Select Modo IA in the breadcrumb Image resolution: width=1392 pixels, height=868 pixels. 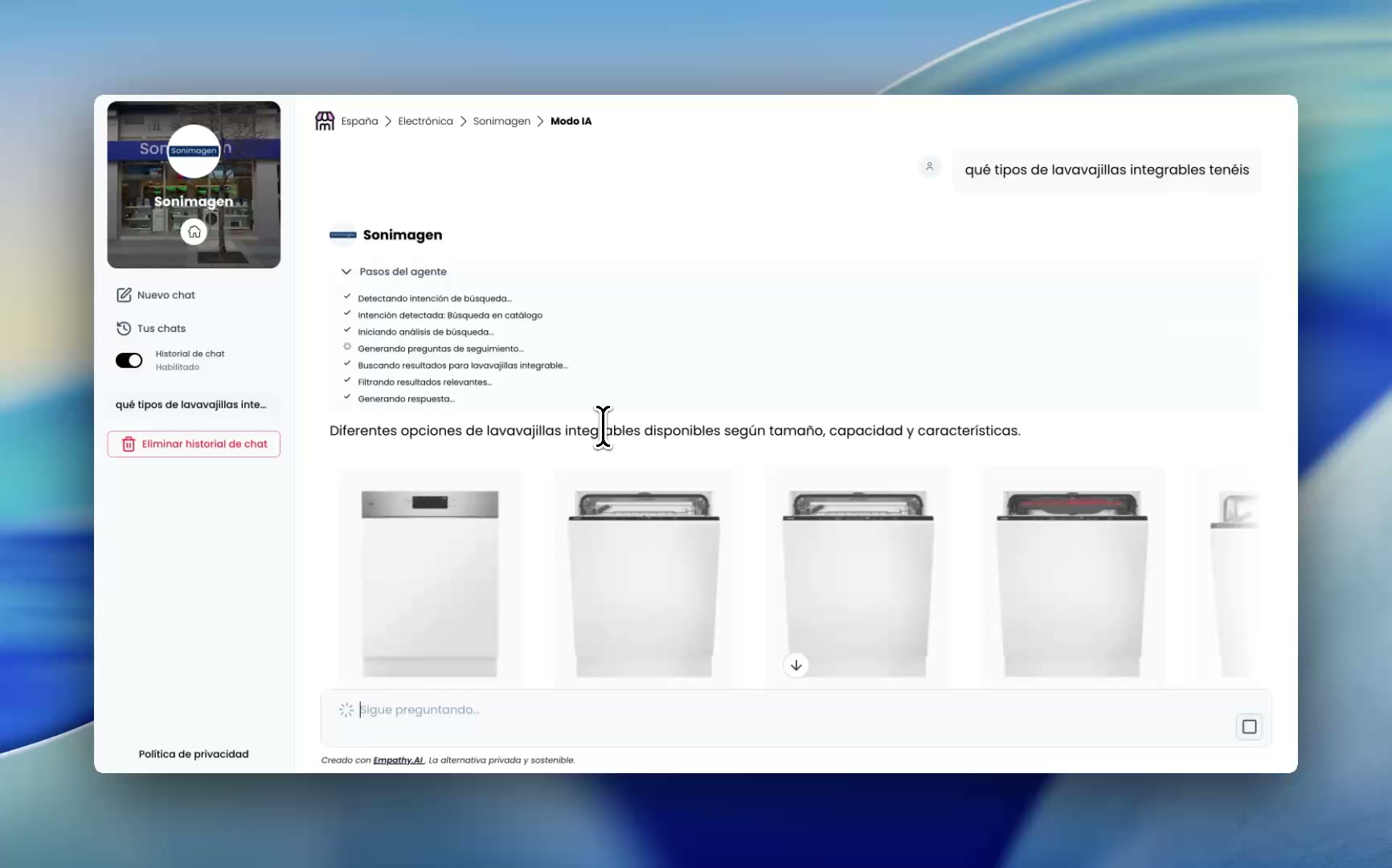[571, 121]
